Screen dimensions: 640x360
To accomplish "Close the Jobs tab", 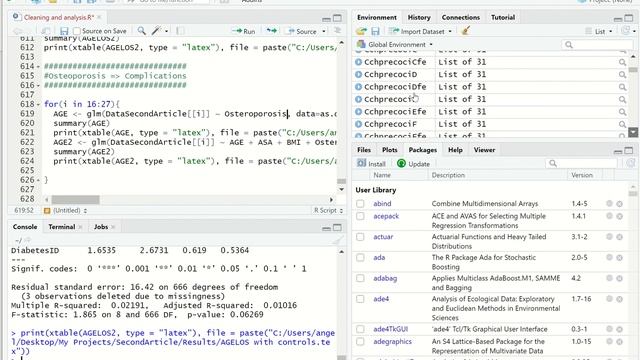I will [x=113, y=227].
